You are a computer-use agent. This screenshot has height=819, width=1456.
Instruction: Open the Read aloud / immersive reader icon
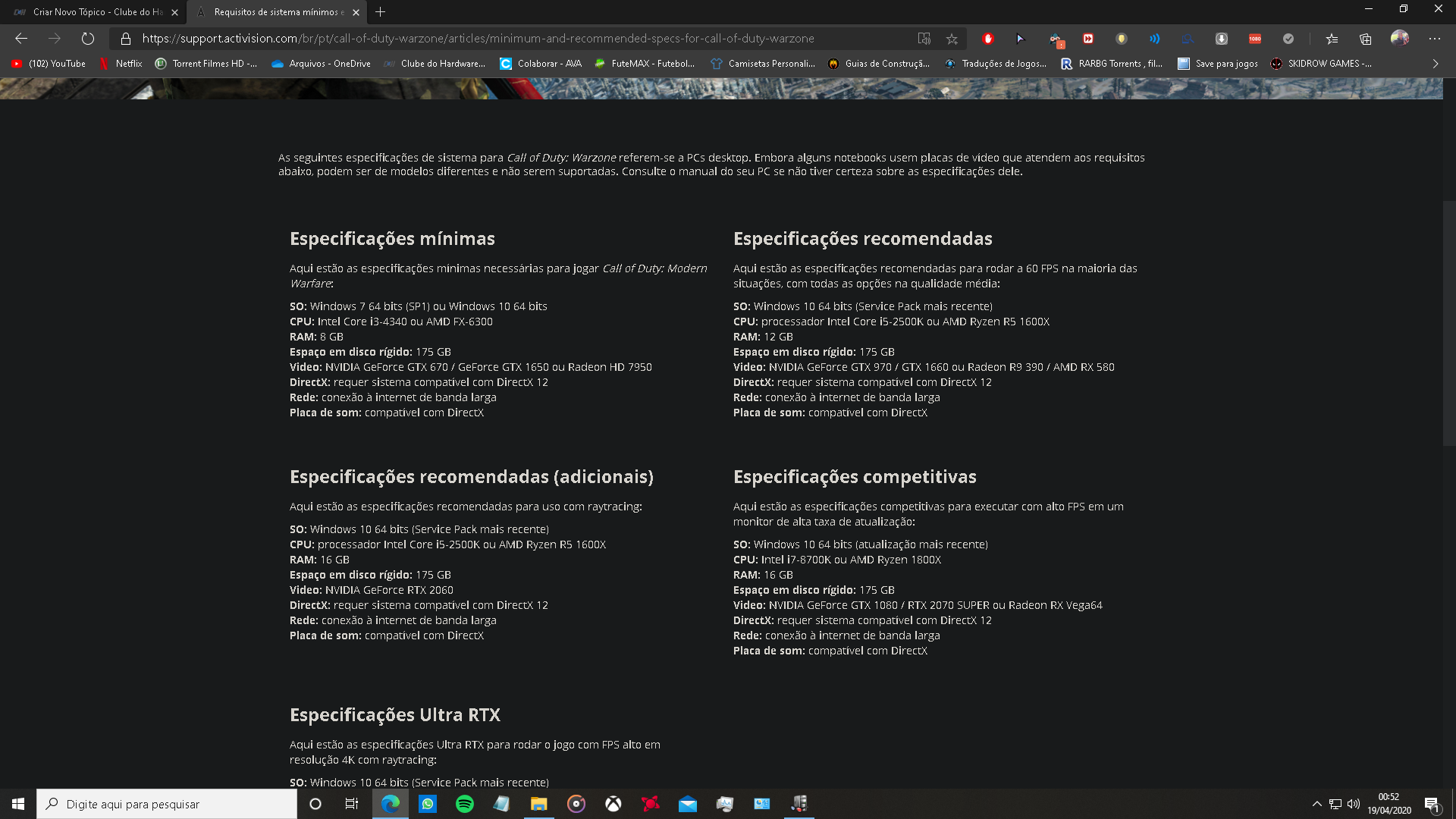click(924, 39)
